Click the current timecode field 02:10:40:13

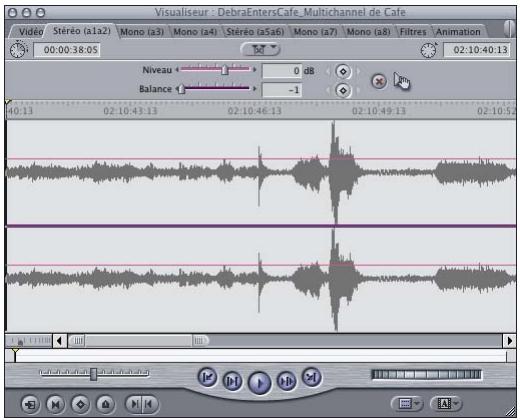(x=477, y=50)
